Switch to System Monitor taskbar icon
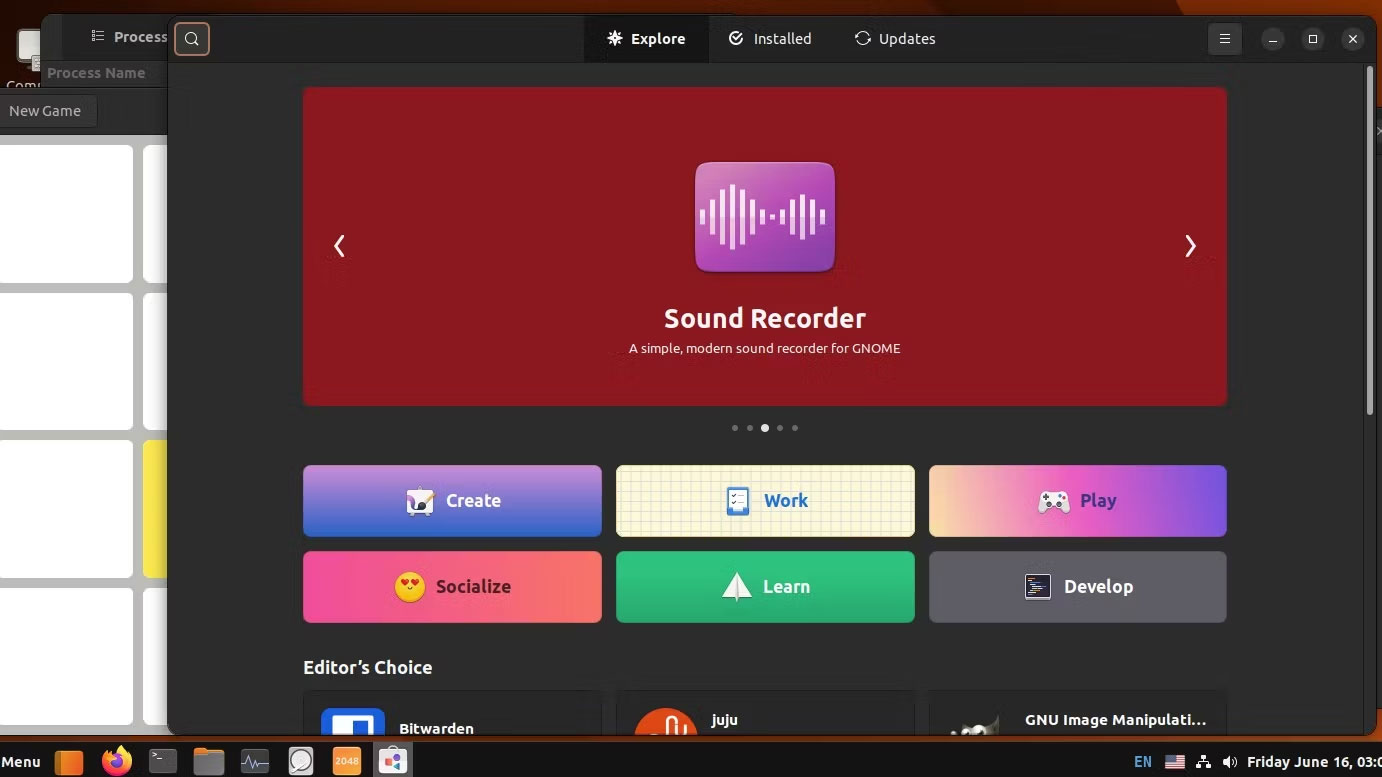1382x777 pixels. coord(255,761)
